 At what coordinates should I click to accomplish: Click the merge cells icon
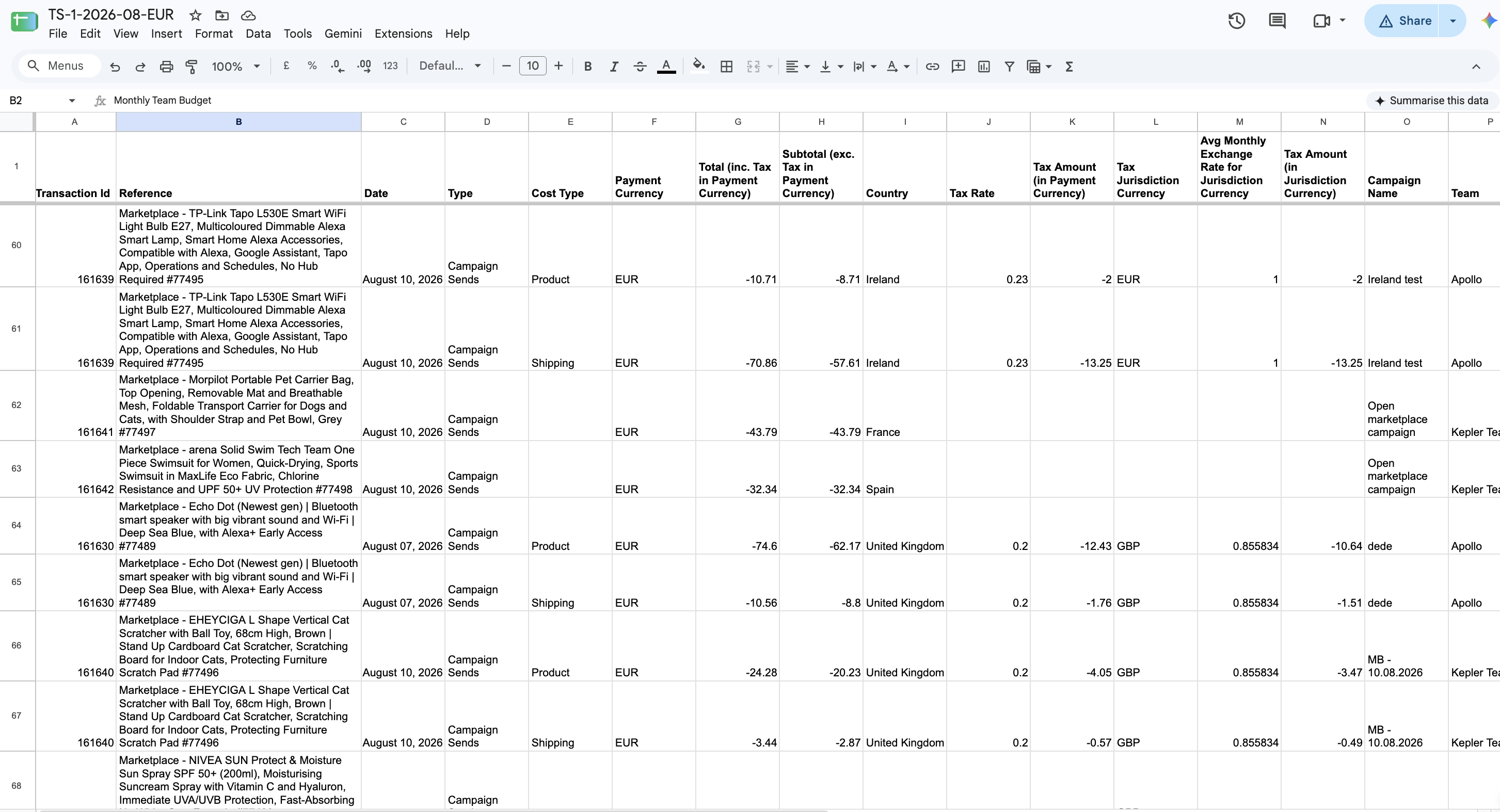click(x=753, y=67)
